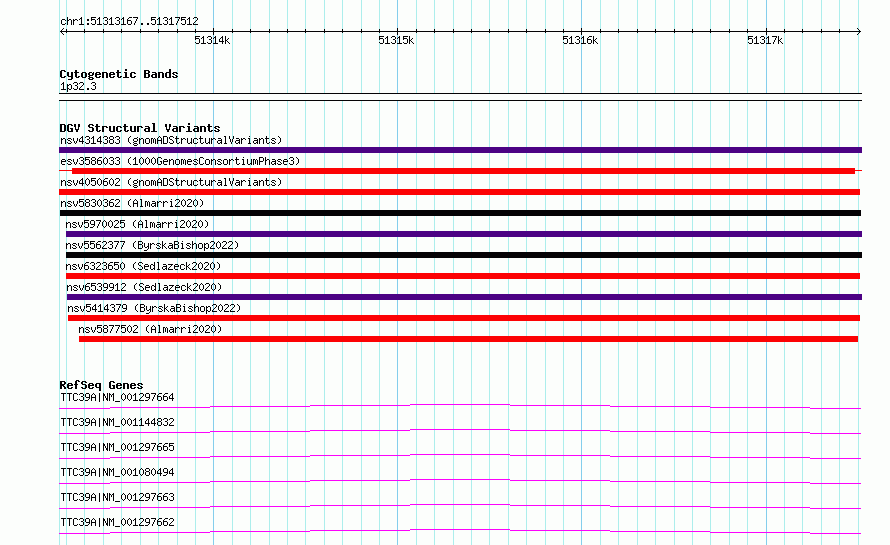Click the nsv5877502 Almarri2020 label

[x=150, y=329]
